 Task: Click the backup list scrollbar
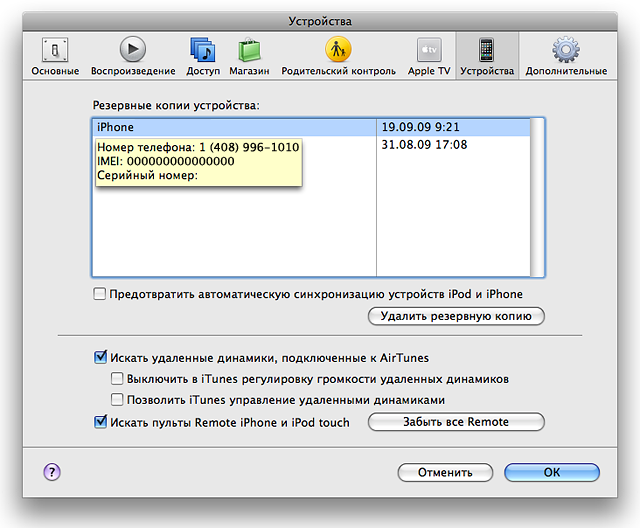[537, 197]
